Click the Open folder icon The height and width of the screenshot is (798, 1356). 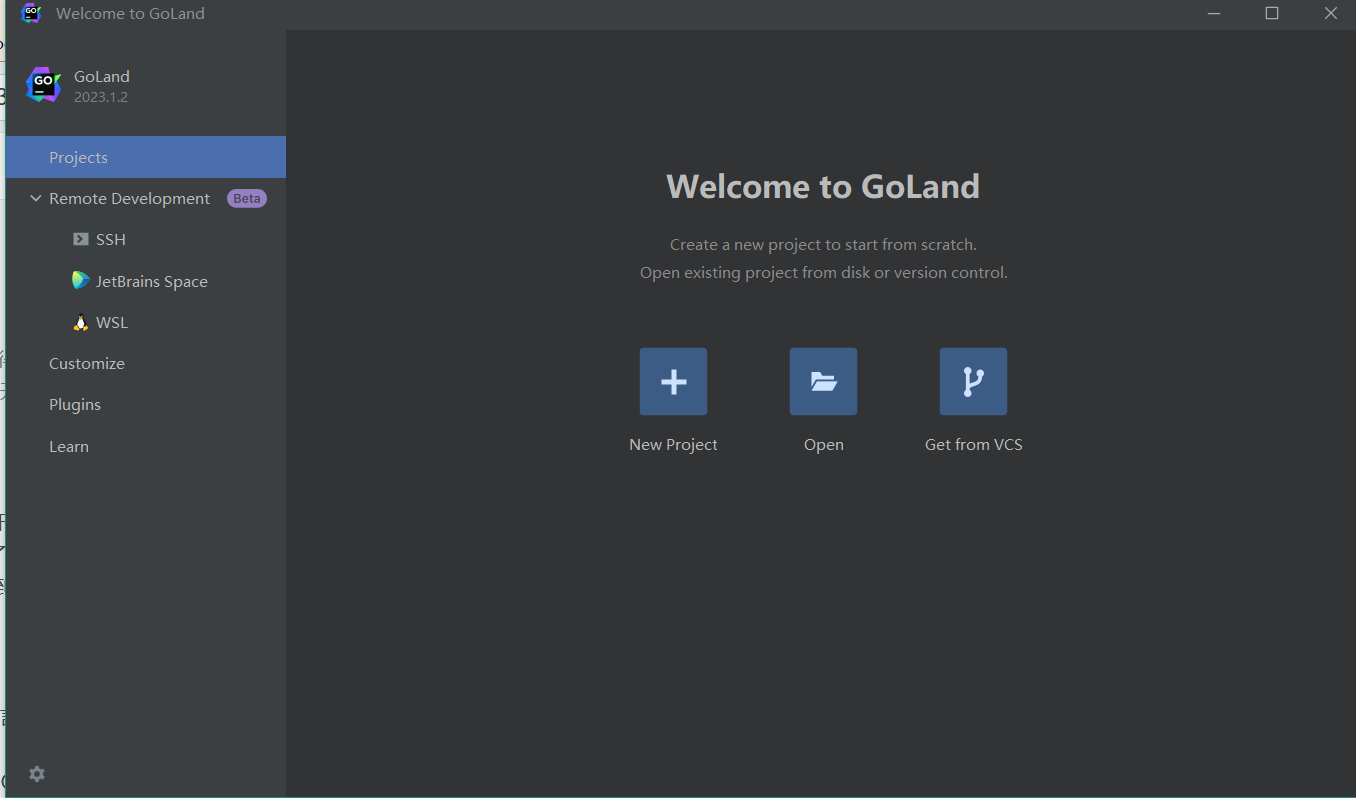point(823,381)
